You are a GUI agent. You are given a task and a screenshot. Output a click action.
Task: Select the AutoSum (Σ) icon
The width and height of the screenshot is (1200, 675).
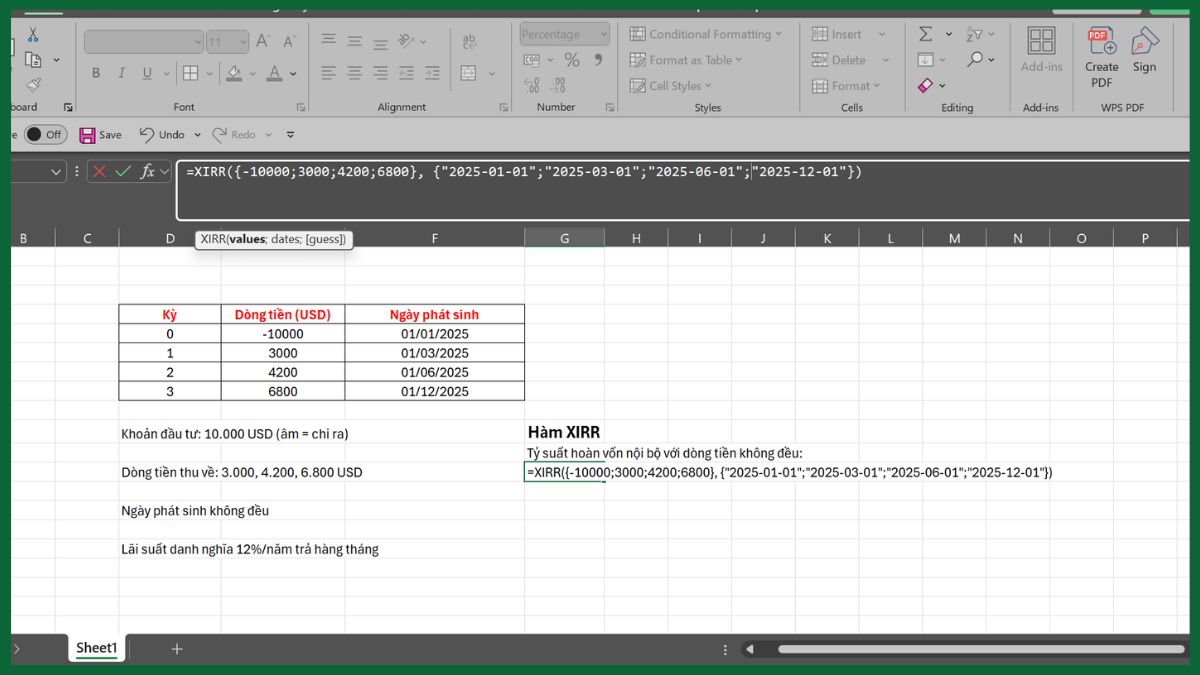[x=925, y=33]
